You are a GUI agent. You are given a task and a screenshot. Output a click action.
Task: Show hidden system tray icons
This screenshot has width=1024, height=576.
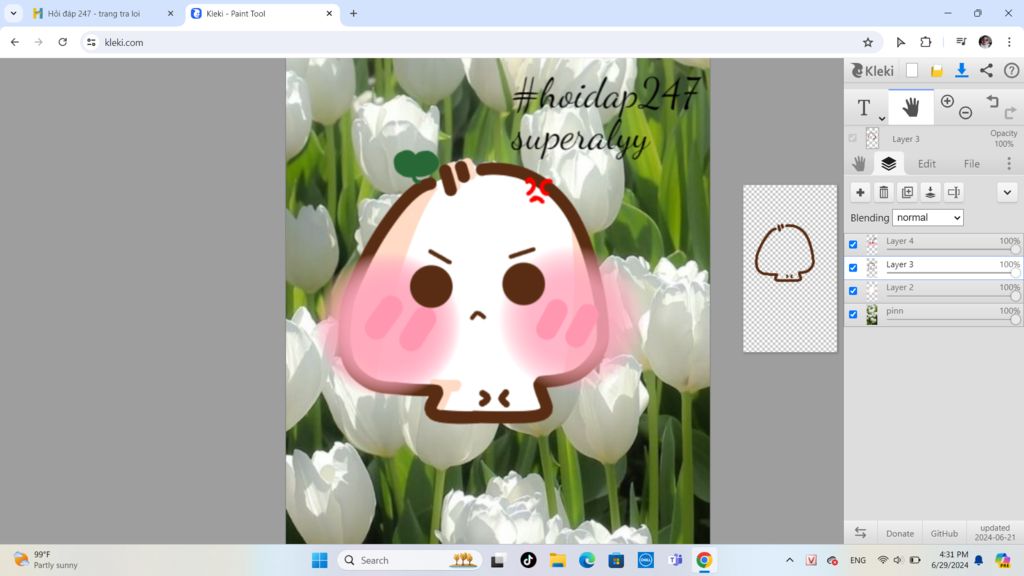pyautogui.click(x=790, y=560)
